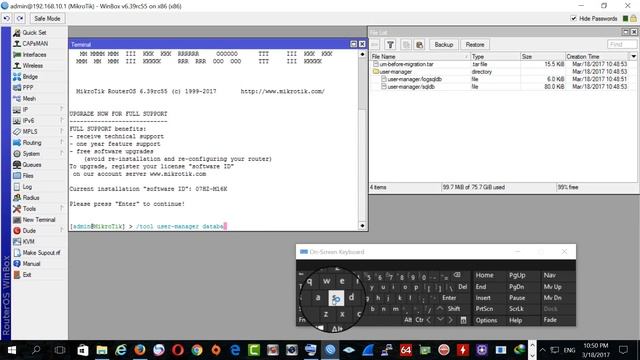Click Enter key on On-Screen Keyboard
640x360 pixels.
pos(449,298)
